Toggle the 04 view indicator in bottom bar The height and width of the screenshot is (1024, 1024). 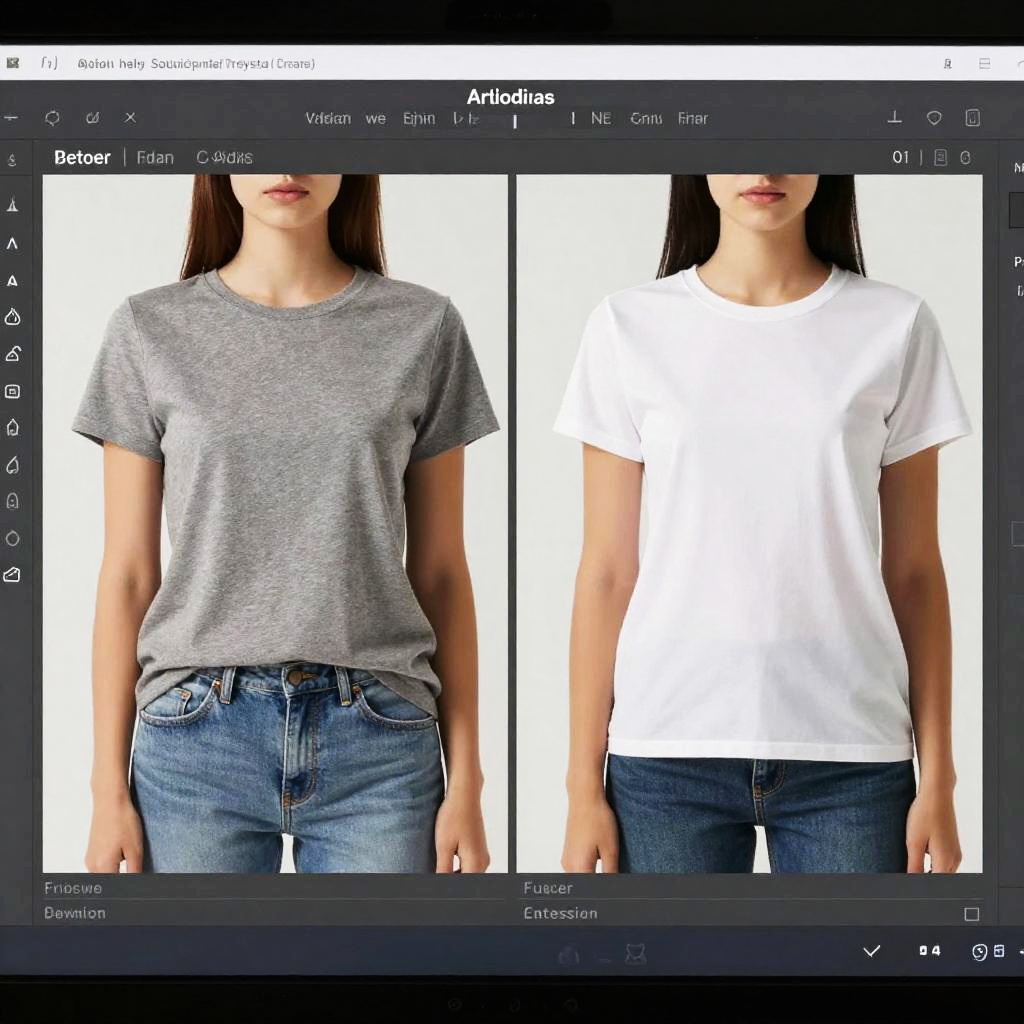(930, 951)
